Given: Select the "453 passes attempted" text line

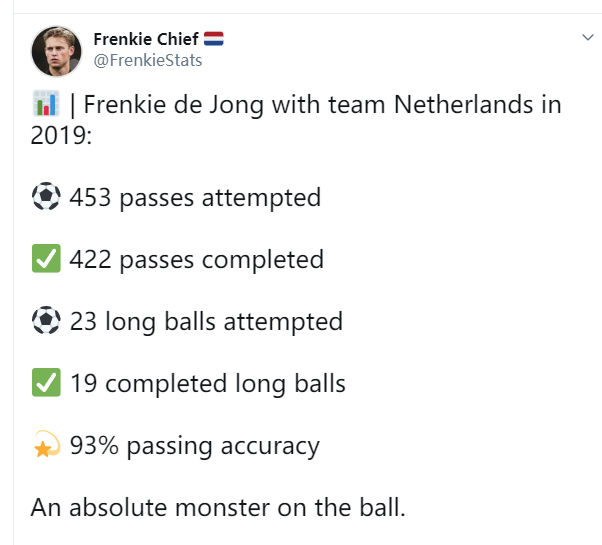Looking at the screenshot, I should (195, 198).
